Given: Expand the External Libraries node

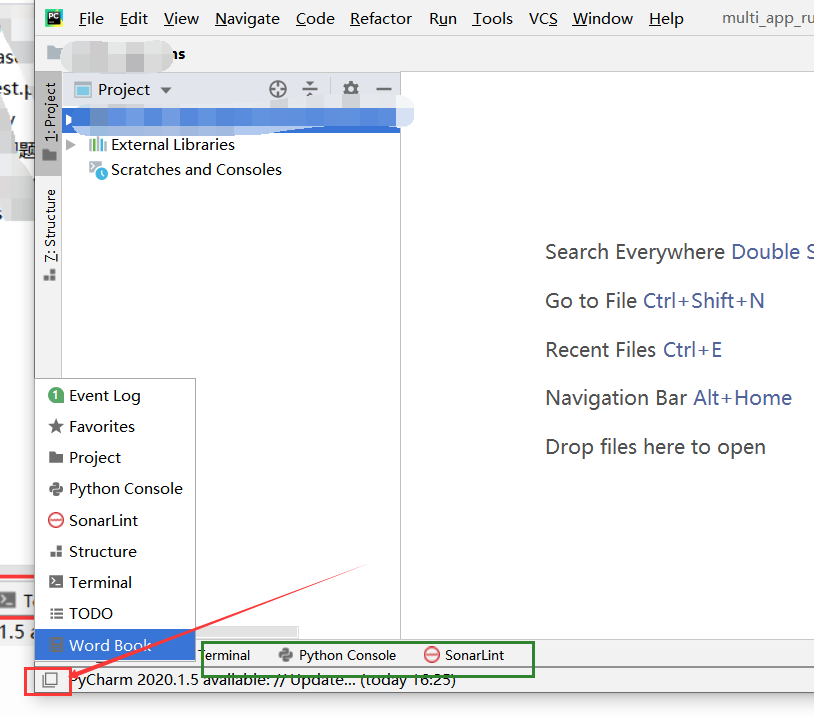Looking at the screenshot, I should pos(71,145).
